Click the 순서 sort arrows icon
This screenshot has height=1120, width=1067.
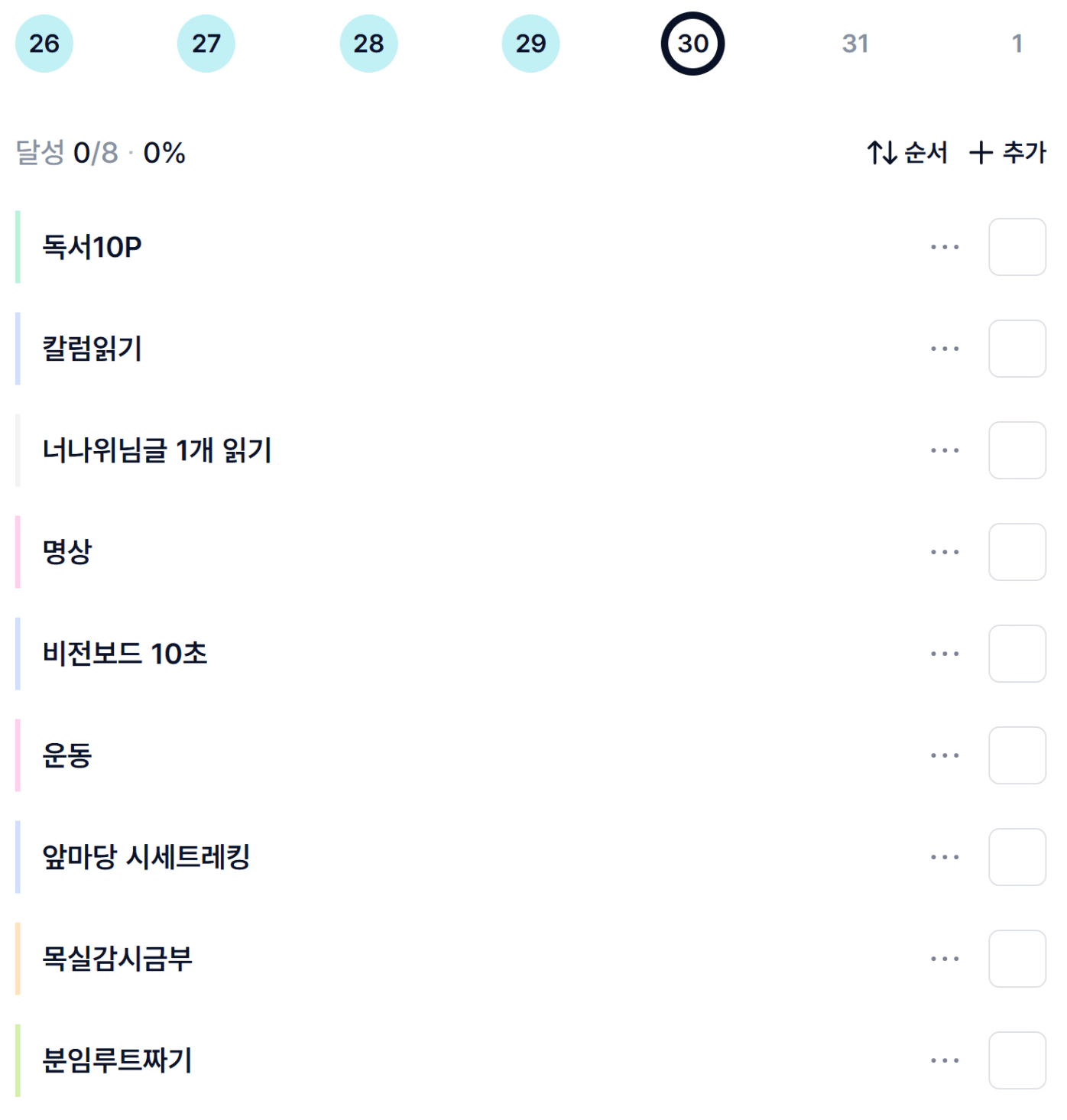(882, 153)
